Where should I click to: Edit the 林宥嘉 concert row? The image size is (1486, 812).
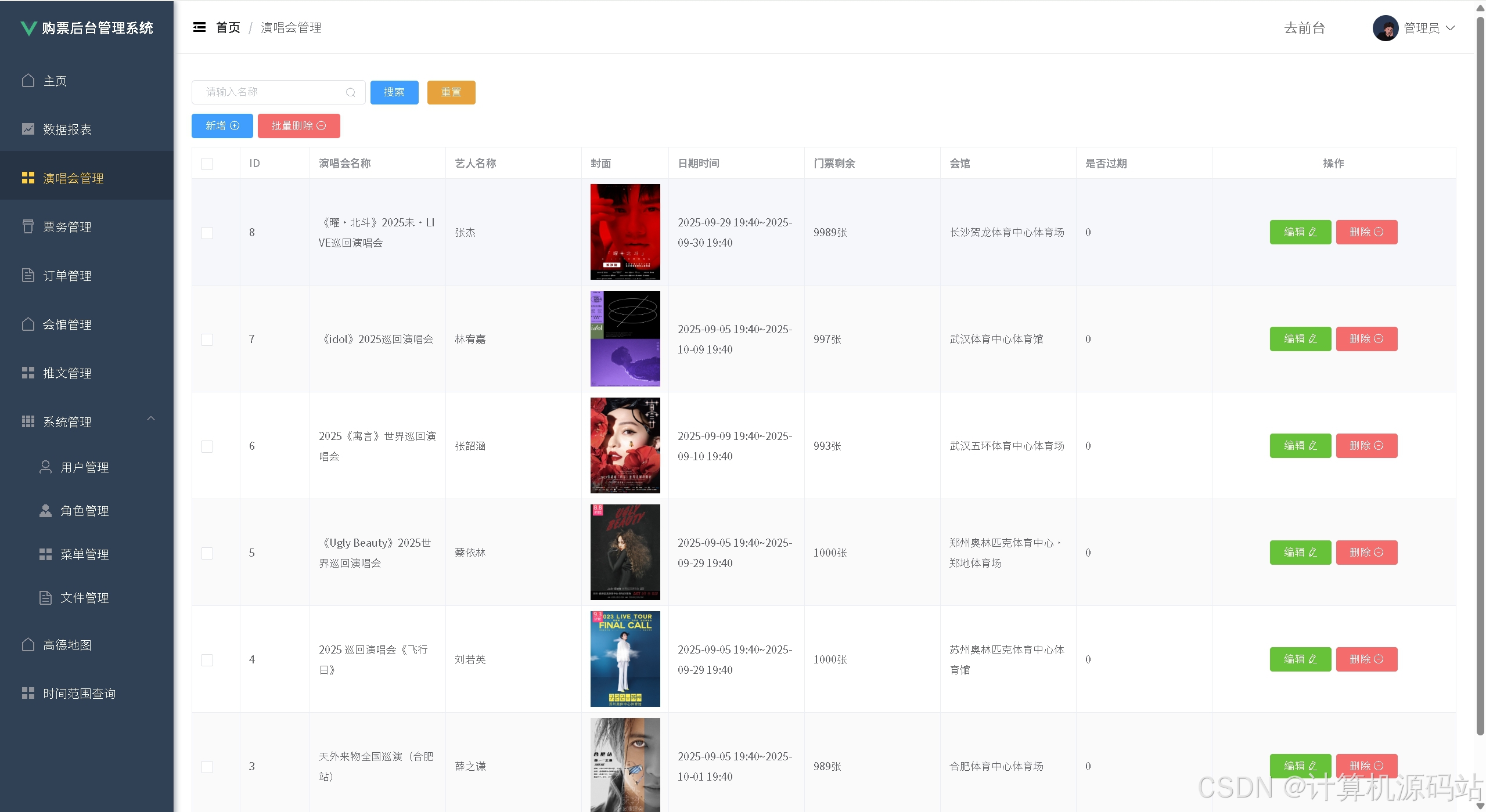[1300, 339]
